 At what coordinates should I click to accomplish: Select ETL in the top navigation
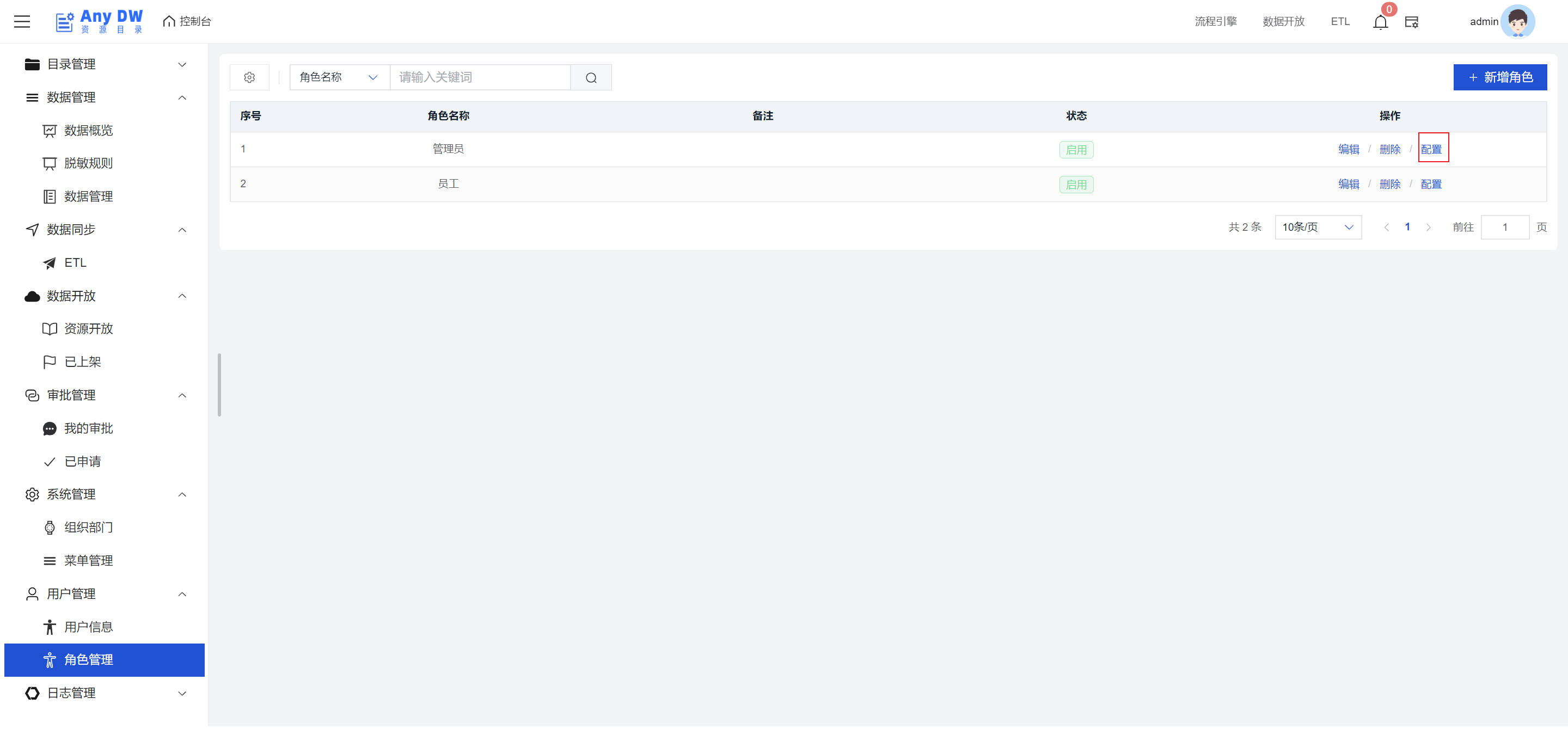[x=1340, y=21]
